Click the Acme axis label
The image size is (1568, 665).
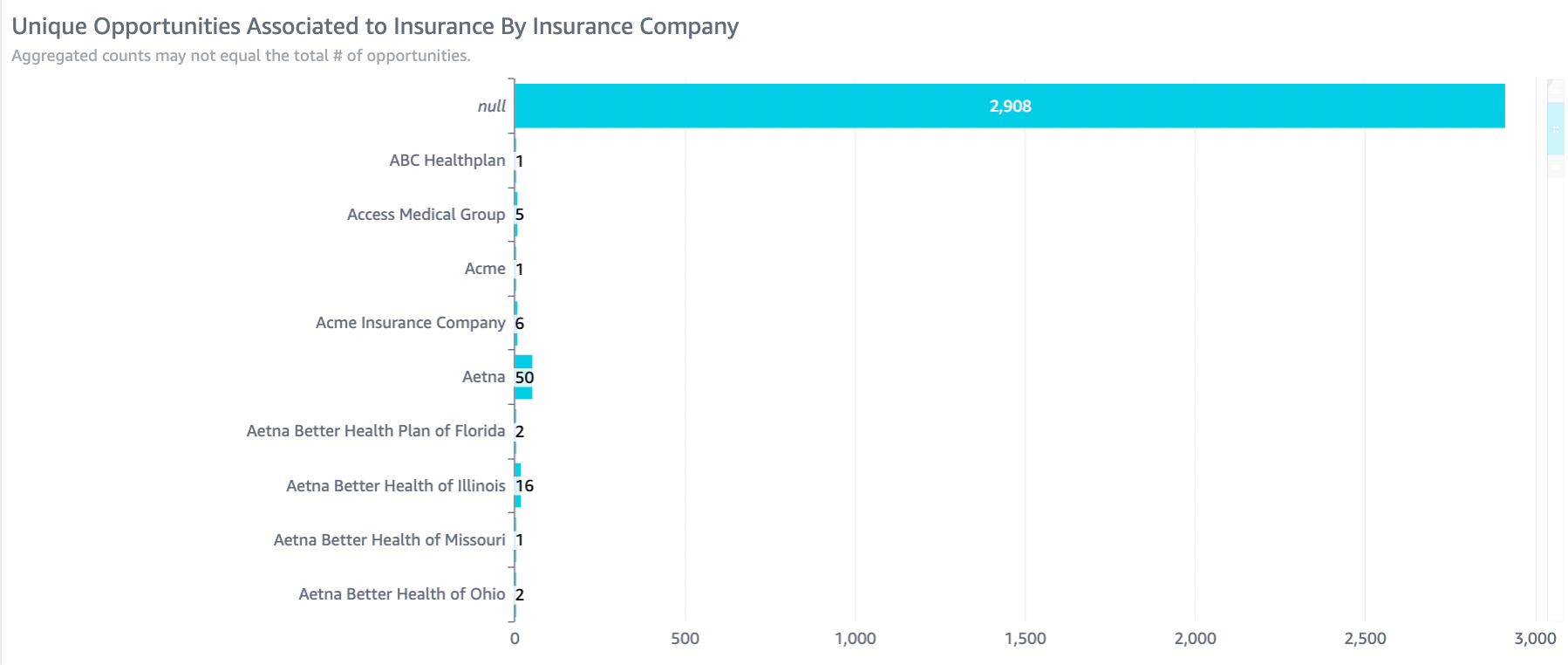[484, 269]
